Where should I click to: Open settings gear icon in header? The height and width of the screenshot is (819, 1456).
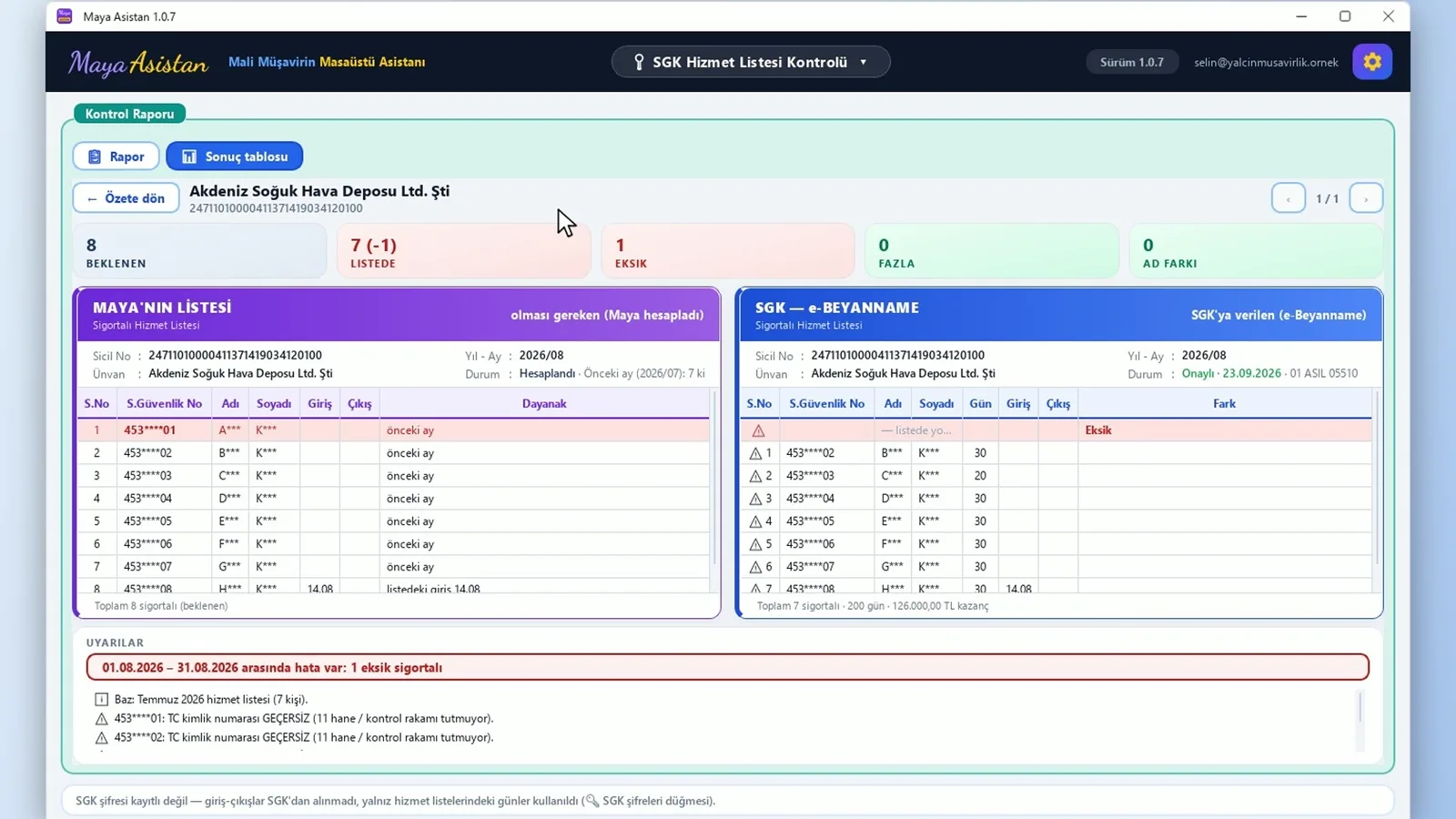click(x=1372, y=62)
